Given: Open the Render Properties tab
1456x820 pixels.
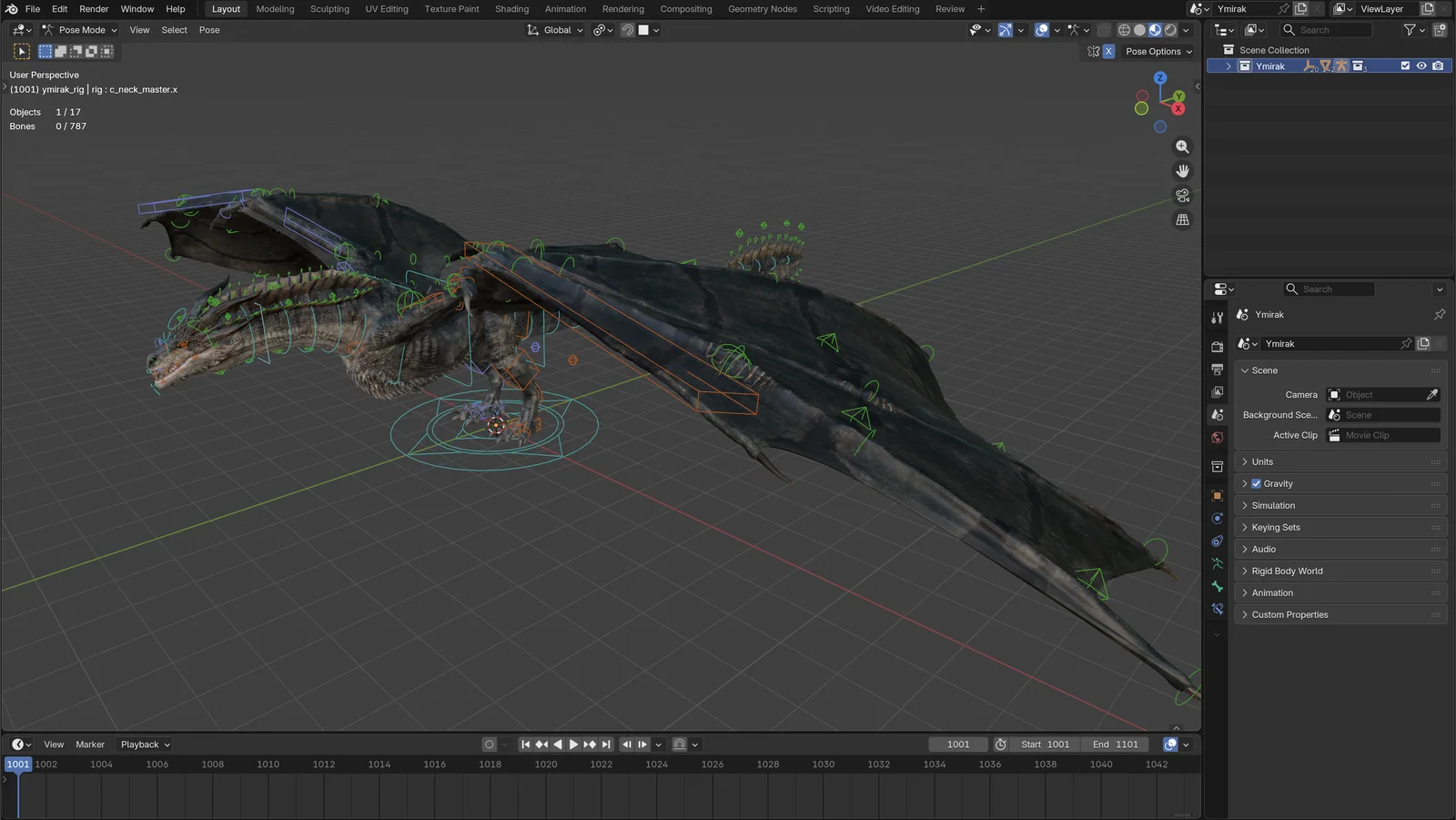Looking at the screenshot, I should coord(1217,345).
